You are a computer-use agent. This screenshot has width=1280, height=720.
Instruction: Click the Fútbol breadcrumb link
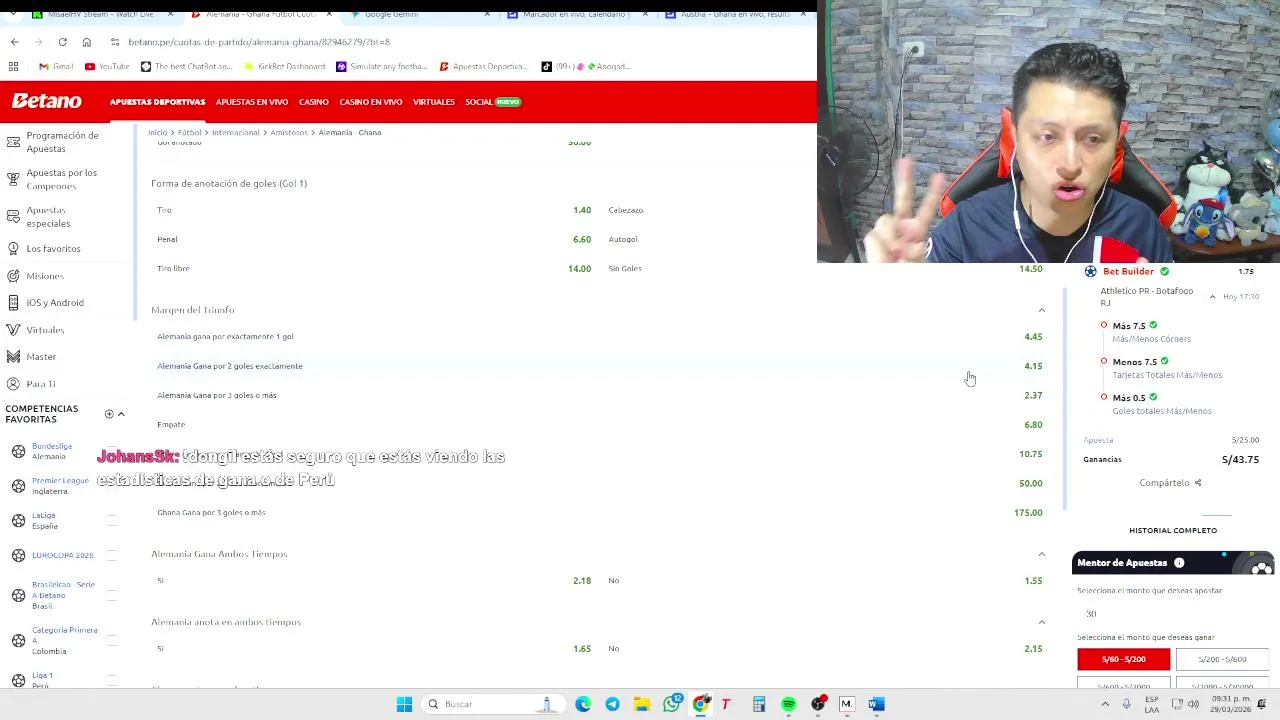[x=189, y=132]
